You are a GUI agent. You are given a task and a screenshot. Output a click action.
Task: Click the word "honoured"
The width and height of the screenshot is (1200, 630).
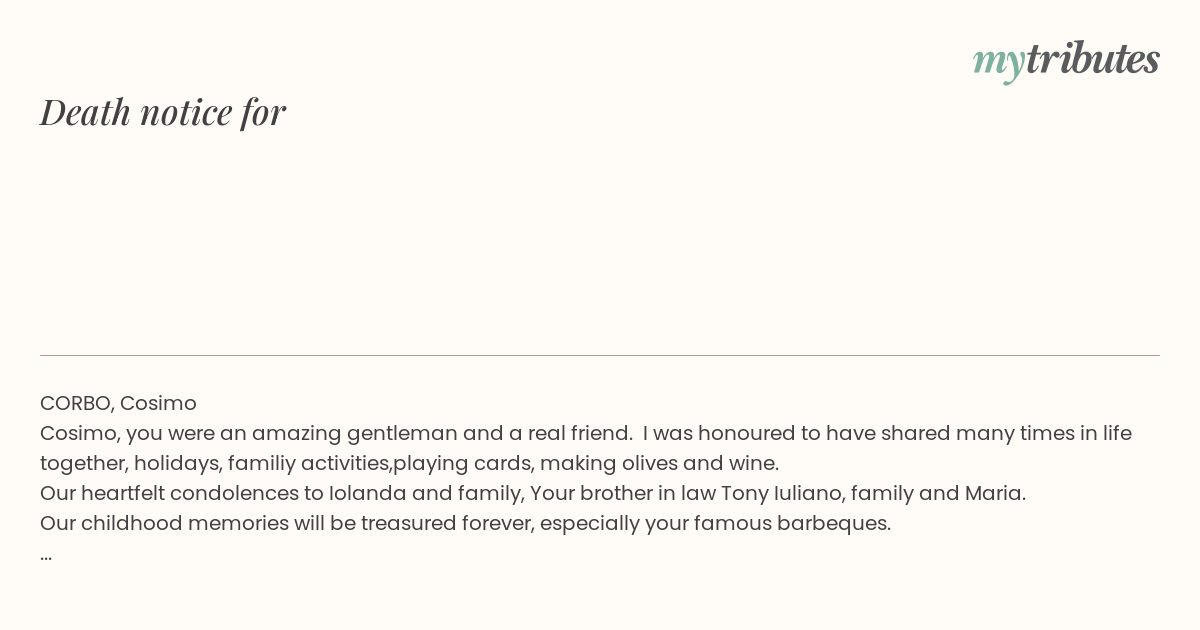[743, 433]
